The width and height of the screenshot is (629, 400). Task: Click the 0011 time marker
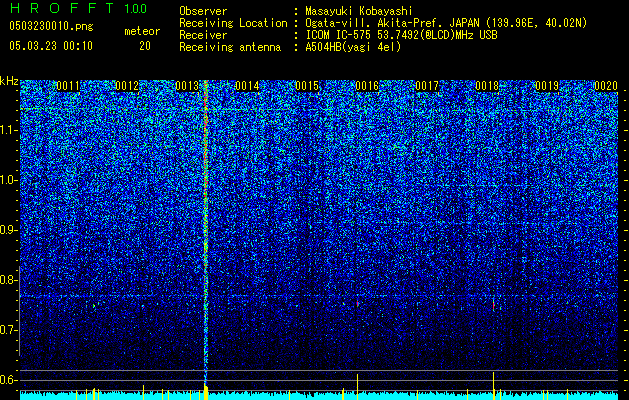(x=68, y=86)
